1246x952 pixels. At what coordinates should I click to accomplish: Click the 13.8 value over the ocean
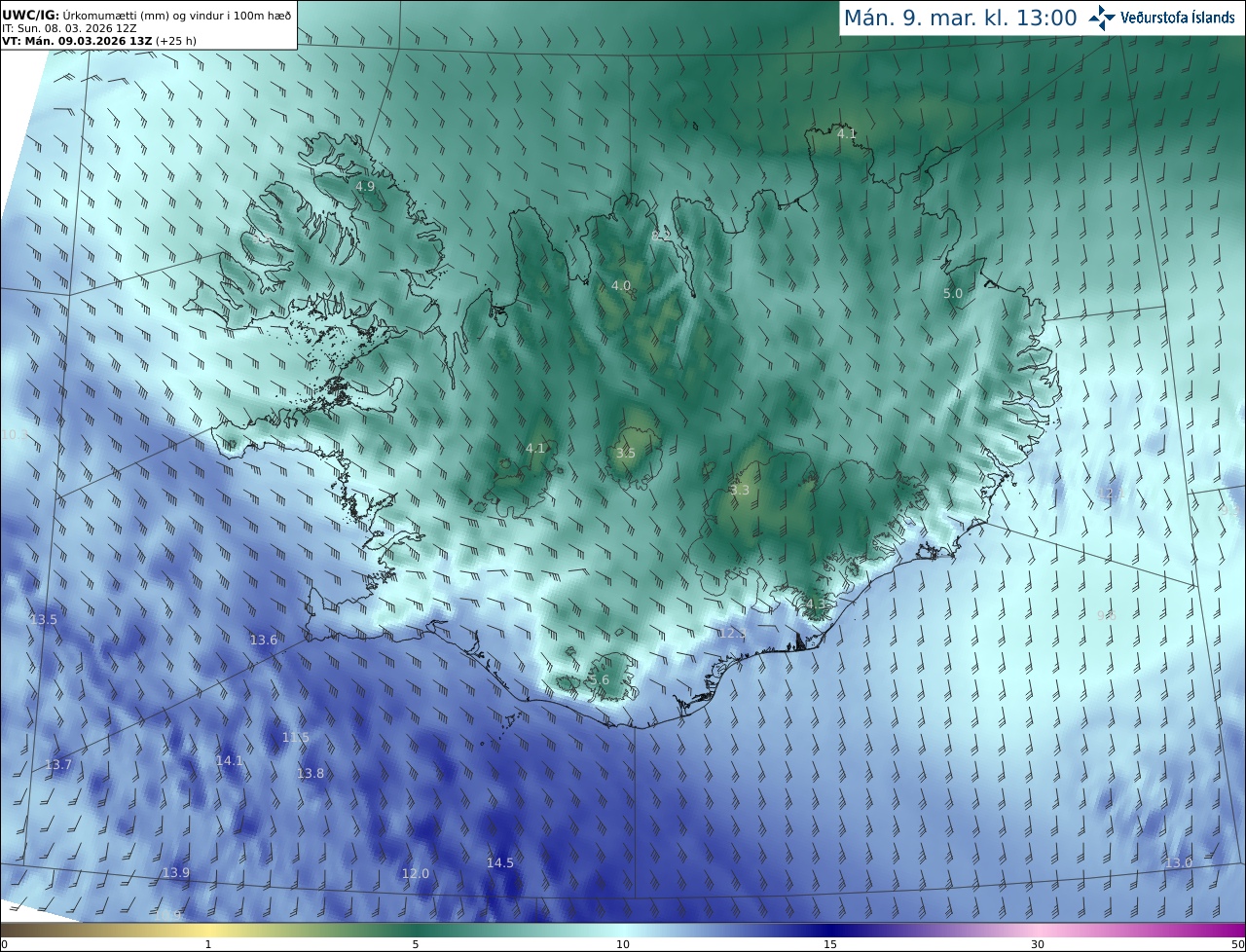click(x=311, y=773)
